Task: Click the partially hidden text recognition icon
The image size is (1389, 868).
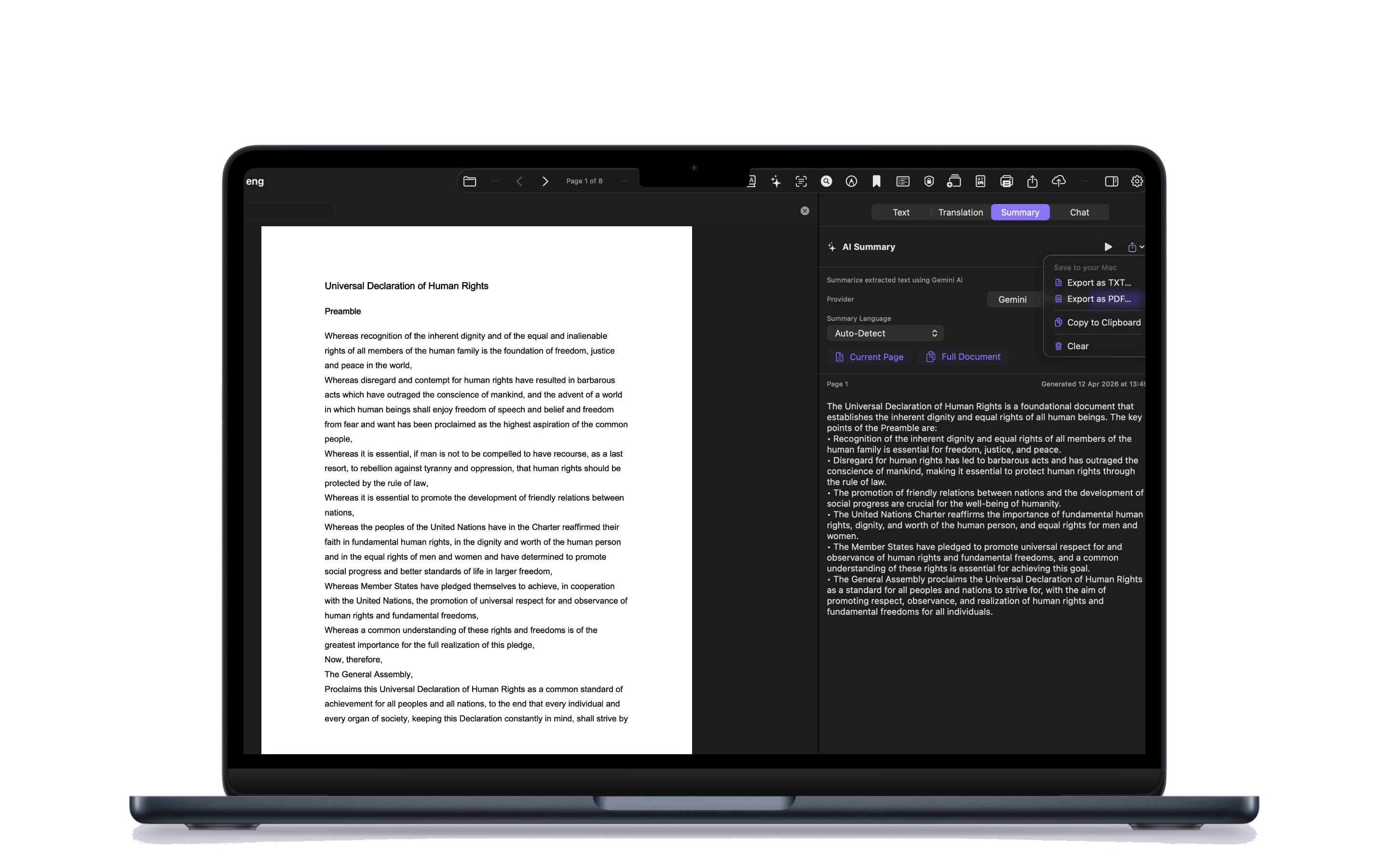Action: pyautogui.click(x=752, y=181)
